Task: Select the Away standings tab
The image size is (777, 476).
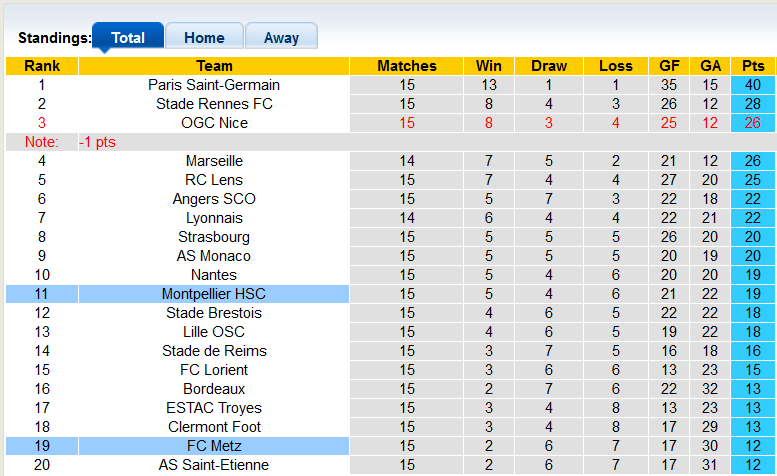Action: 281,38
